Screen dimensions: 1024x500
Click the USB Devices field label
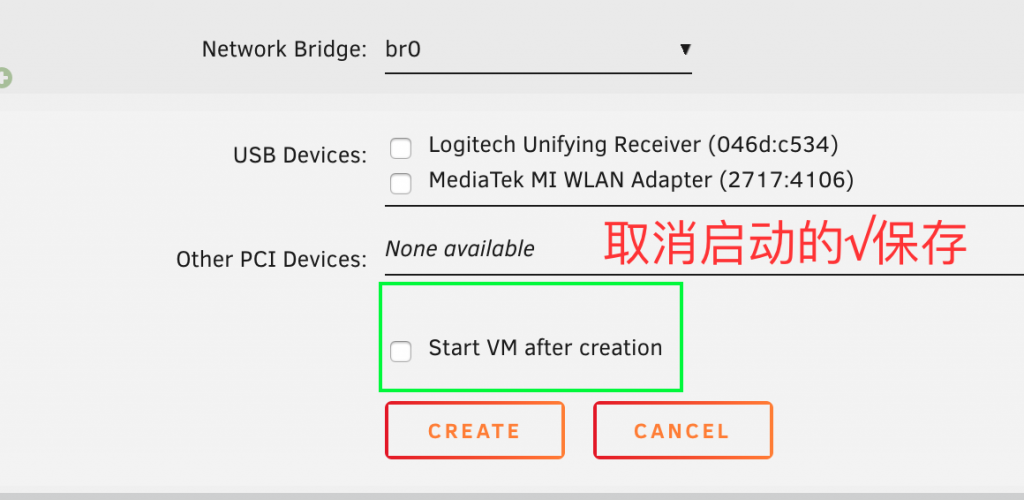click(x=300, y=155)
